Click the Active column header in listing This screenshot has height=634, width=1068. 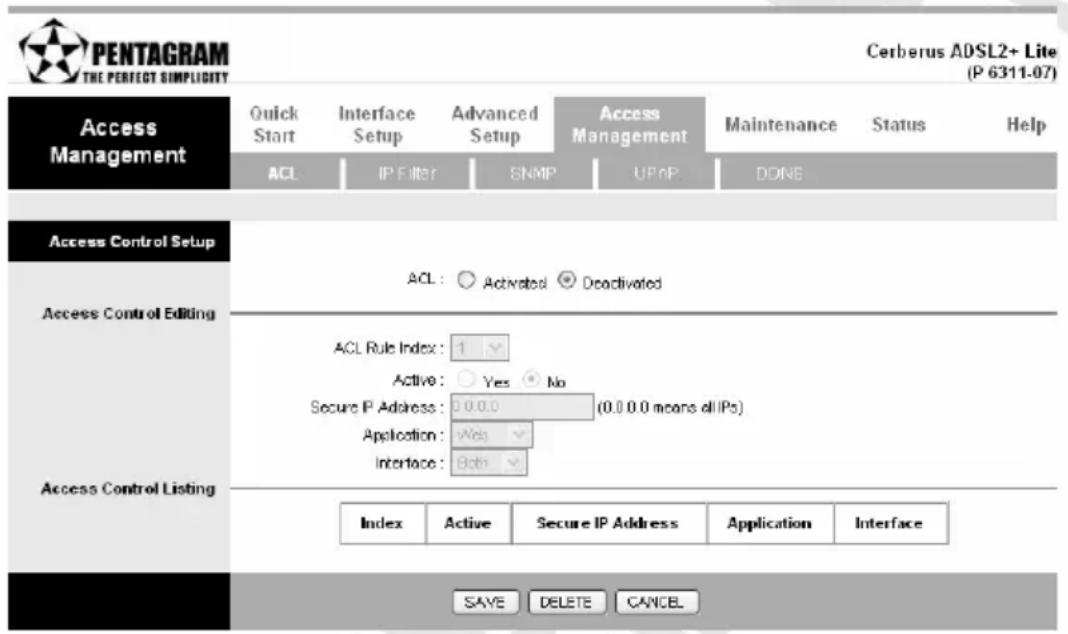coord(468,523)
